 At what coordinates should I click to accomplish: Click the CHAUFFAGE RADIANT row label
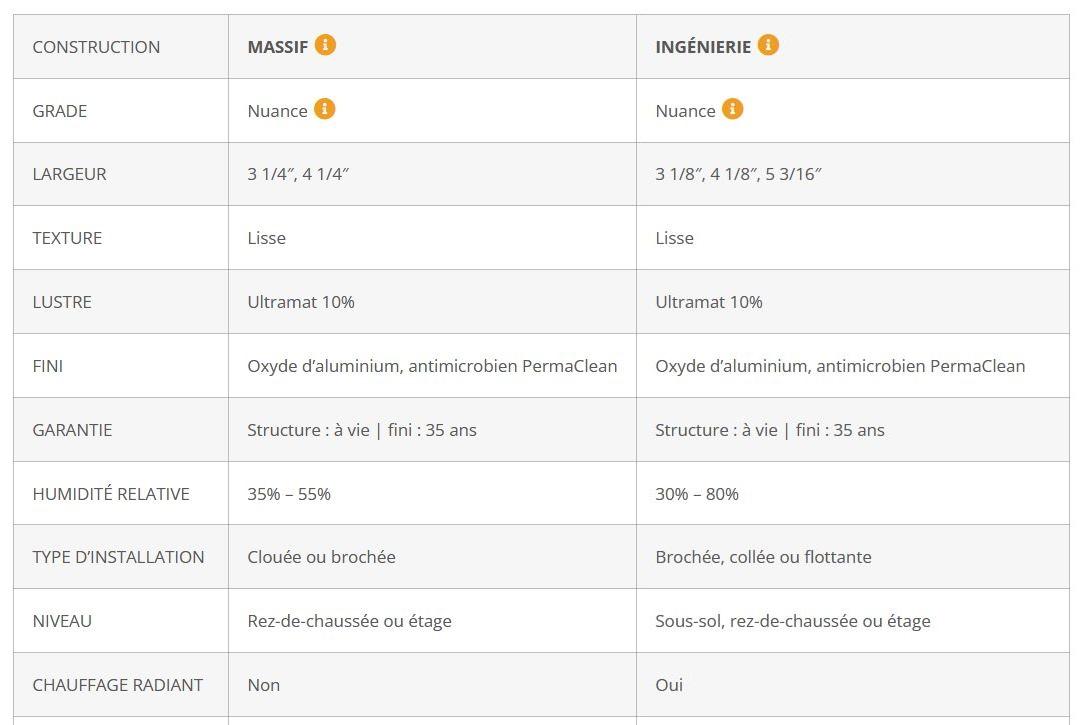118,686
